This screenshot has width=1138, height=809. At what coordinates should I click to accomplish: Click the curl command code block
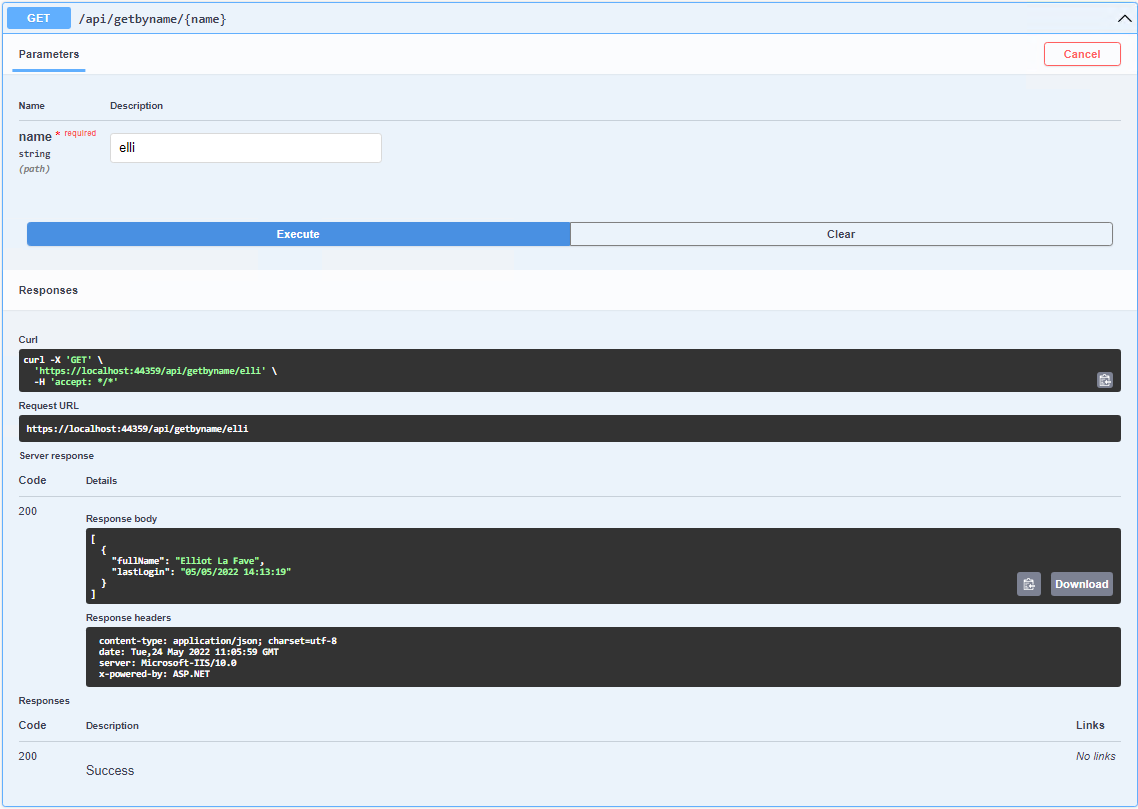click(x=570, y=371)
